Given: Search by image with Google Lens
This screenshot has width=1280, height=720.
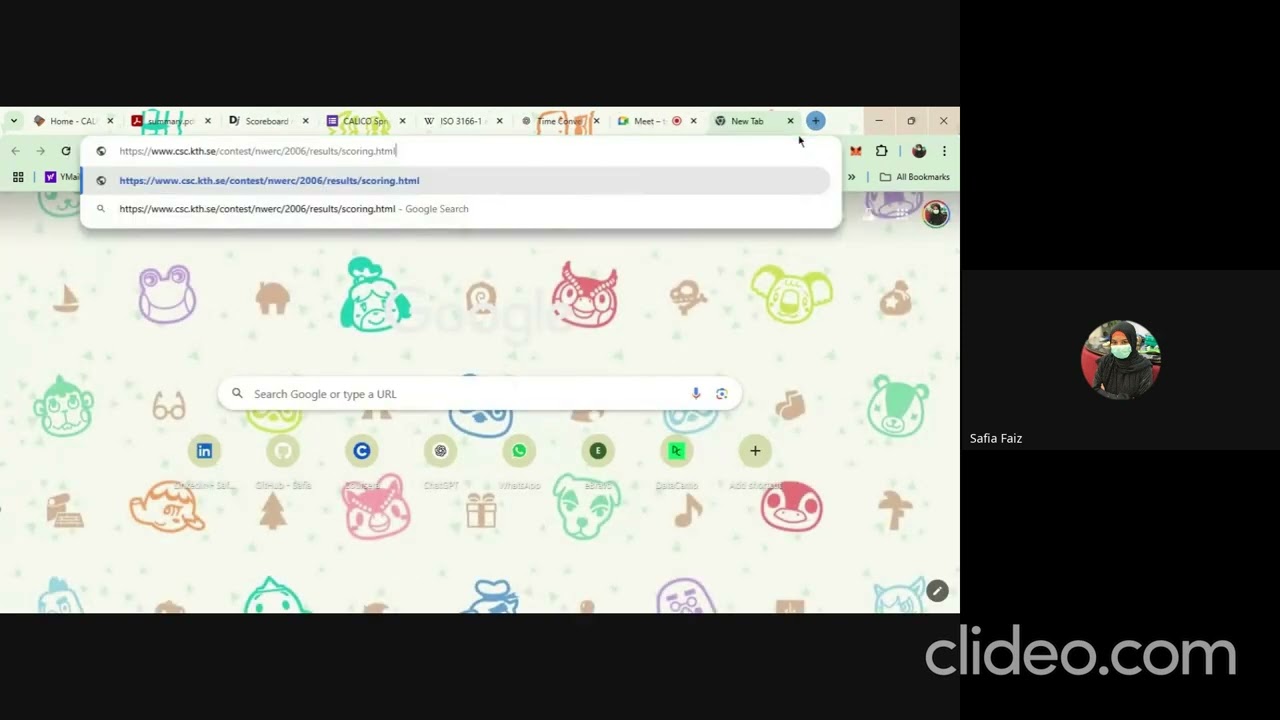Looking at the screenshot, I should pyautogui.click(x=721, y=394).
